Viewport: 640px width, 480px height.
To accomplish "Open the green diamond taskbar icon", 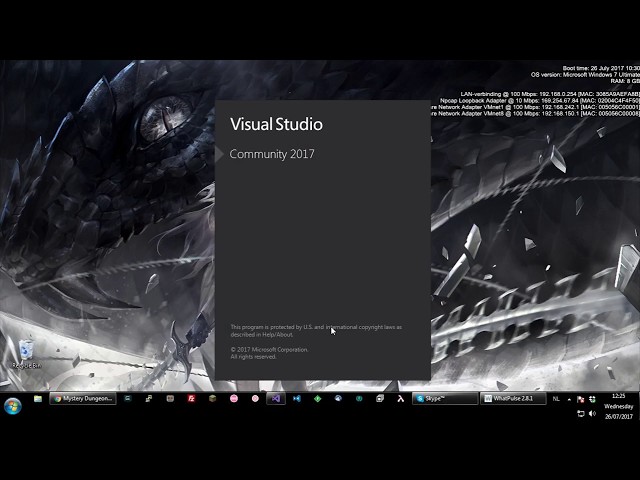I will pos(318,398).
